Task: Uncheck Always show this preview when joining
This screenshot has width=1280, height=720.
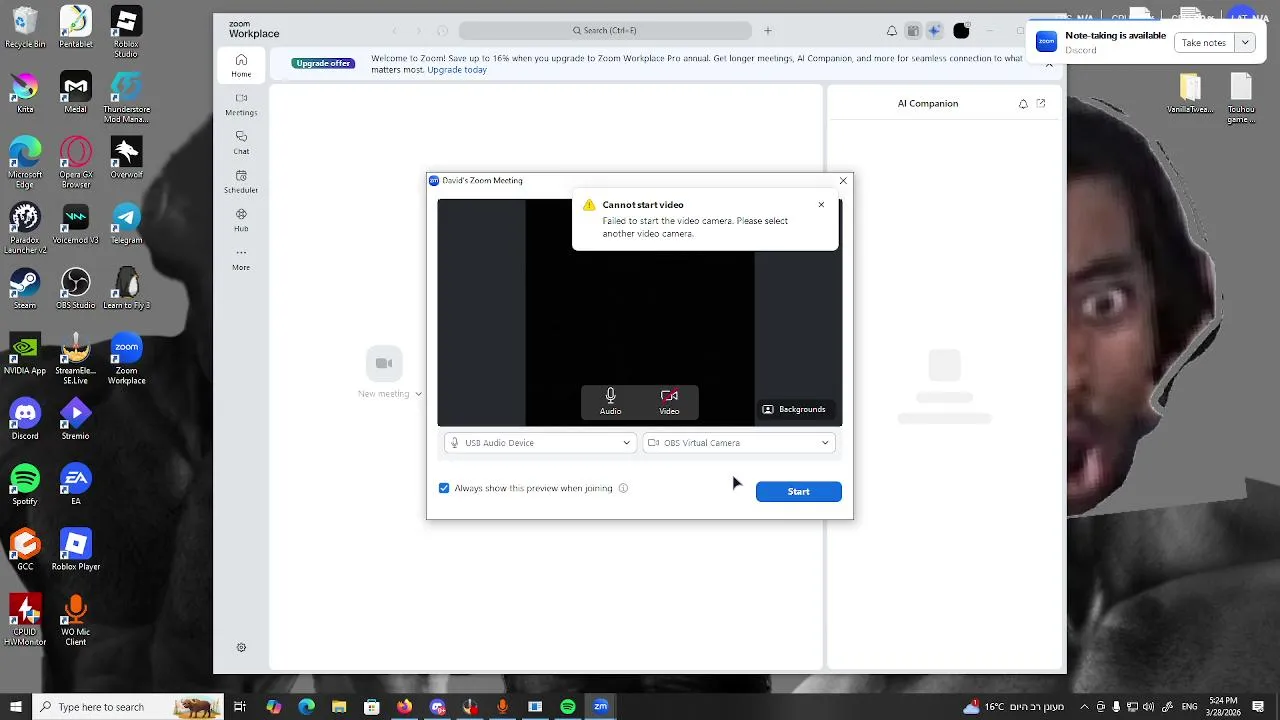Action: [x=444, y=488]
